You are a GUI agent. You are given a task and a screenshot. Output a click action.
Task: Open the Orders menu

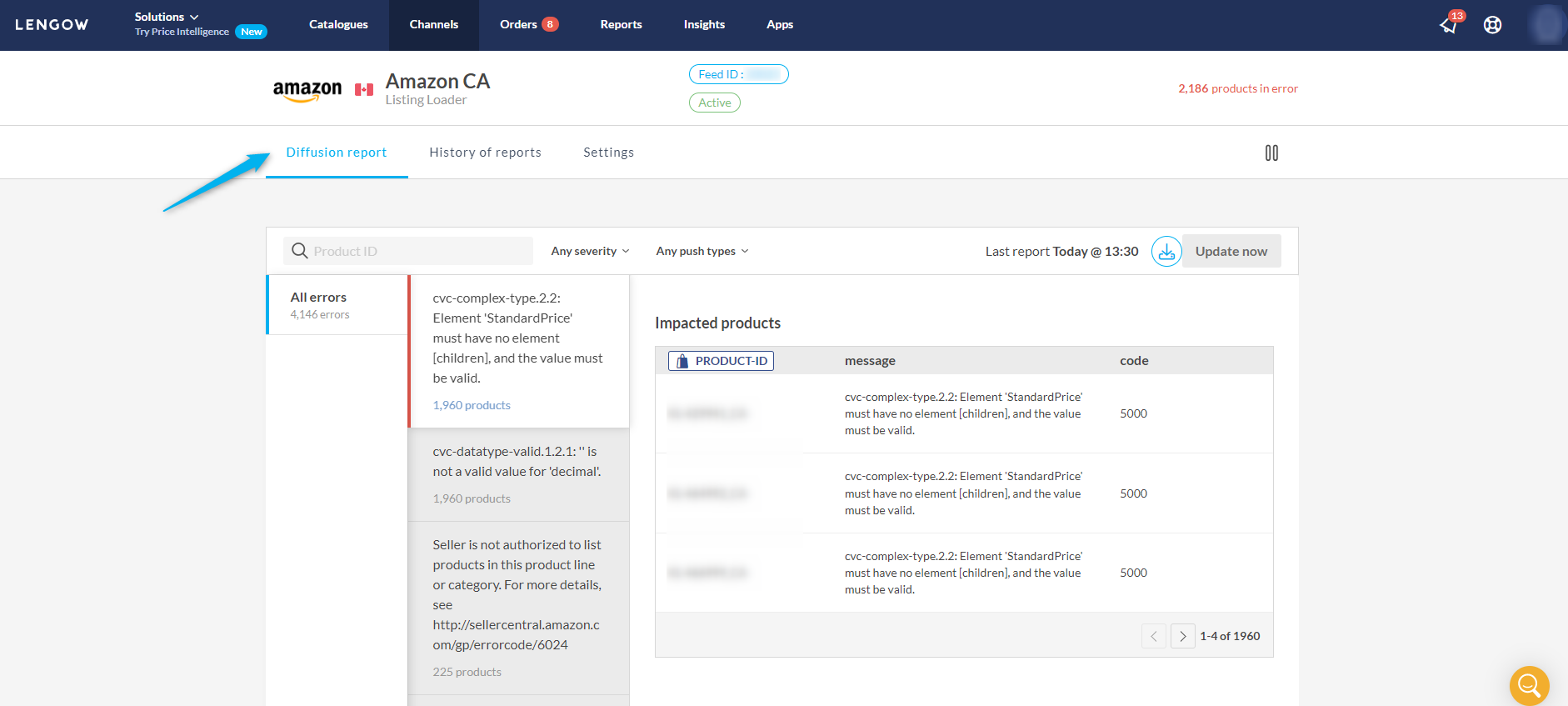pos(528,25)
